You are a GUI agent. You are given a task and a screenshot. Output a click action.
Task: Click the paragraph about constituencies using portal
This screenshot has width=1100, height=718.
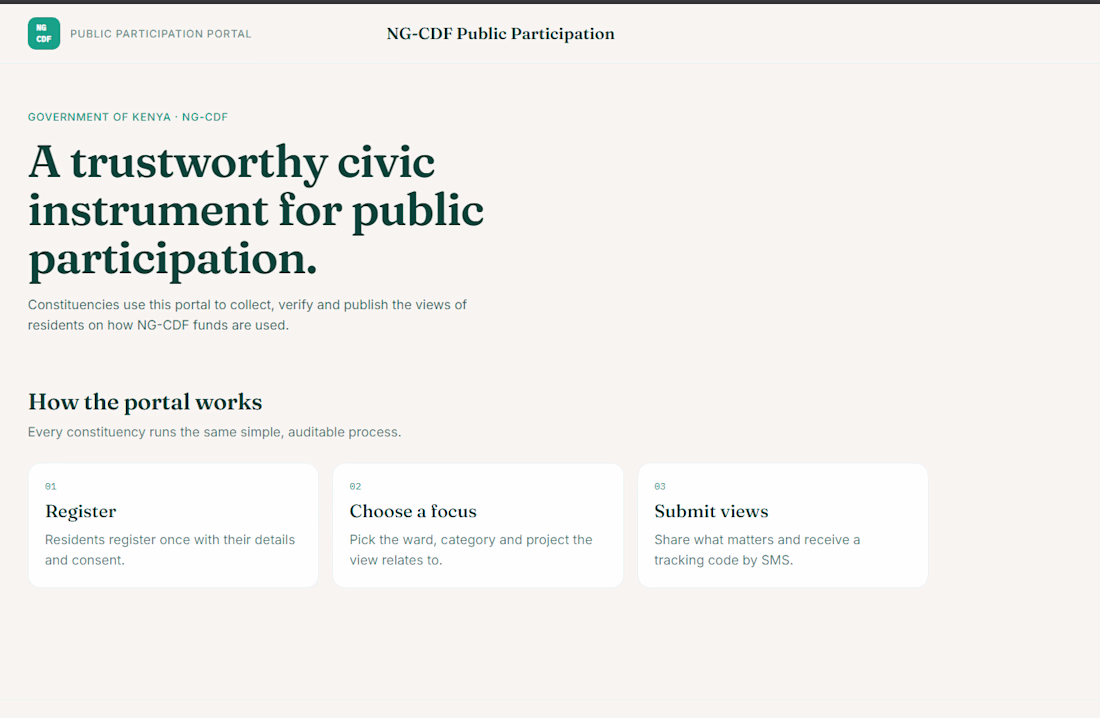coord(247,315)
